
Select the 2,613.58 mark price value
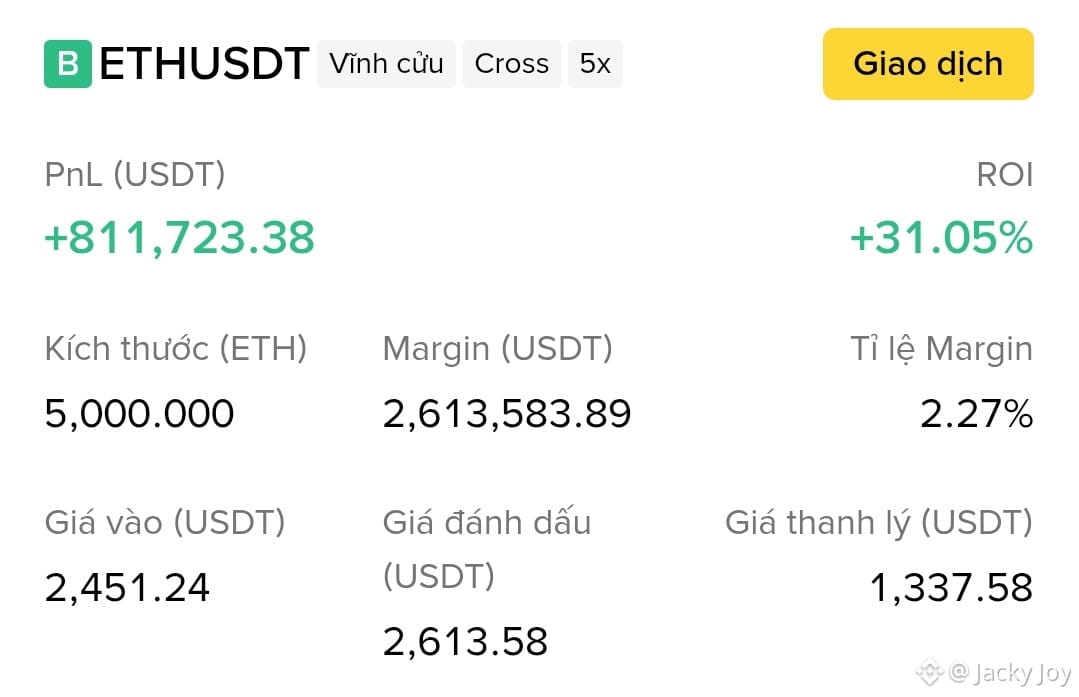[x=465, y=641]
